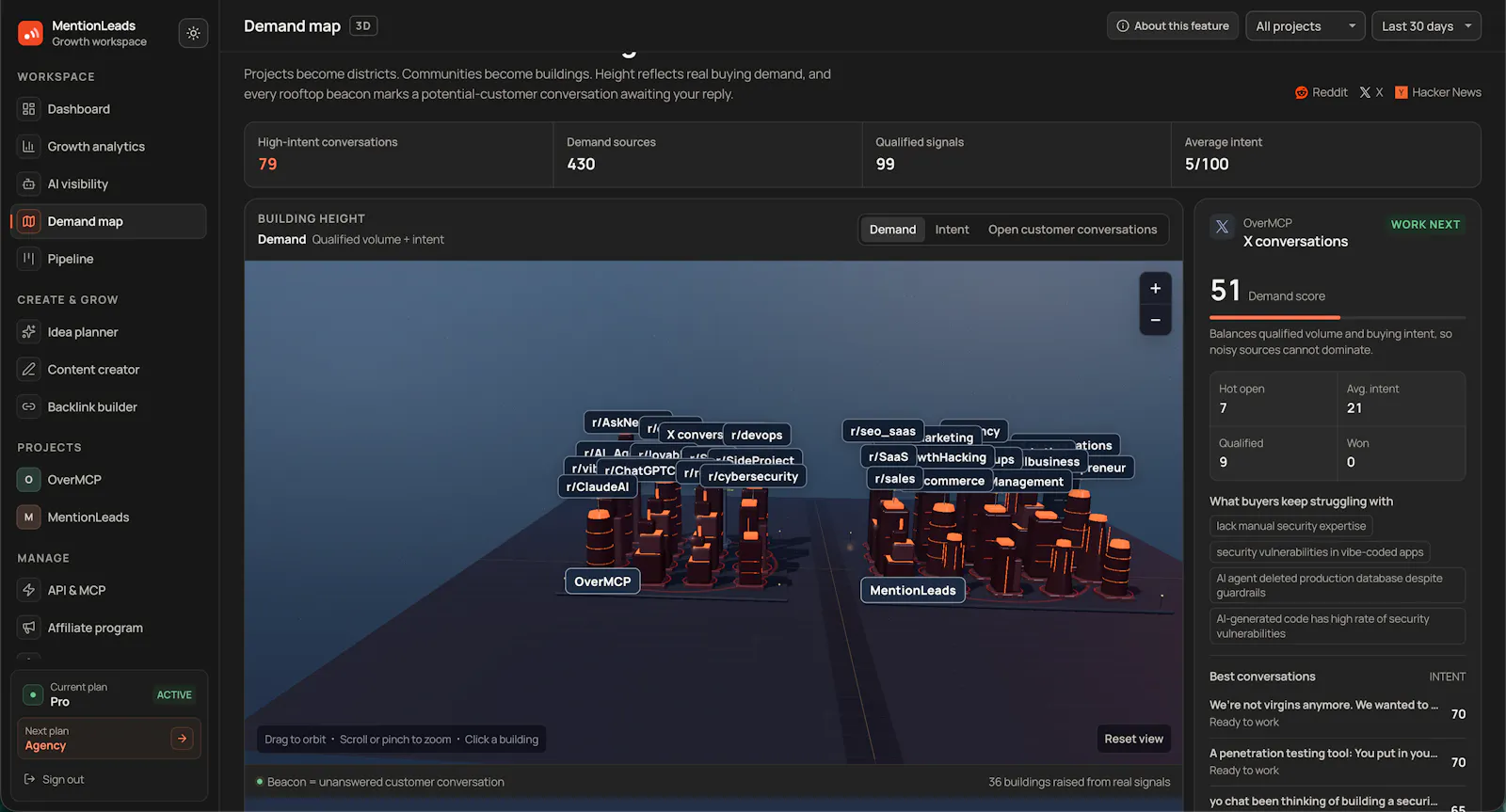Open the Growth analytics menu item
Screen dimensions: 1506x812
(x=108, y=147)
